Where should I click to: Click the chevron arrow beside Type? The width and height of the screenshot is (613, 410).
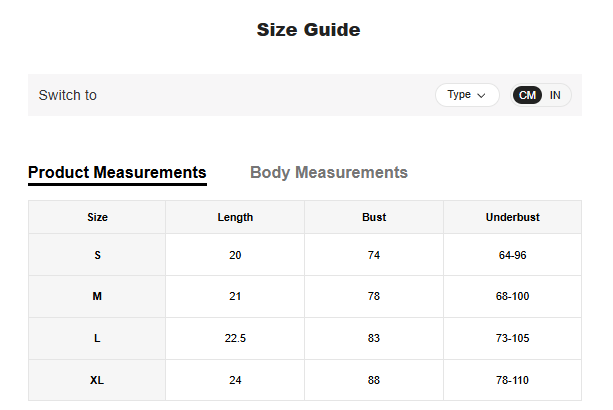point(481,96)
